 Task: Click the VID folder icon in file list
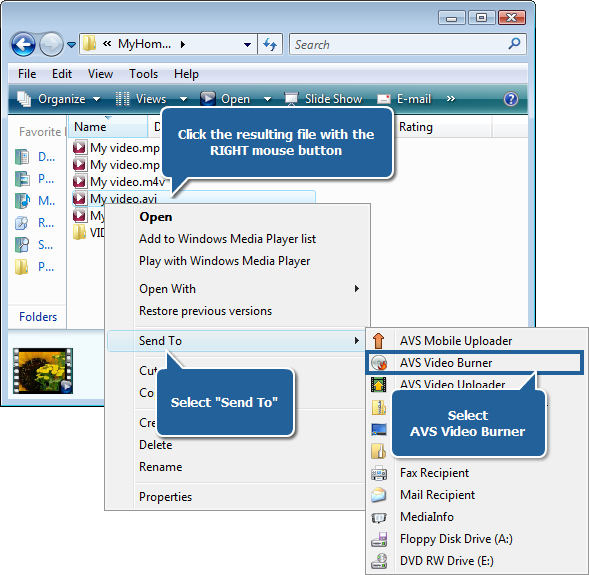point(79,232)
